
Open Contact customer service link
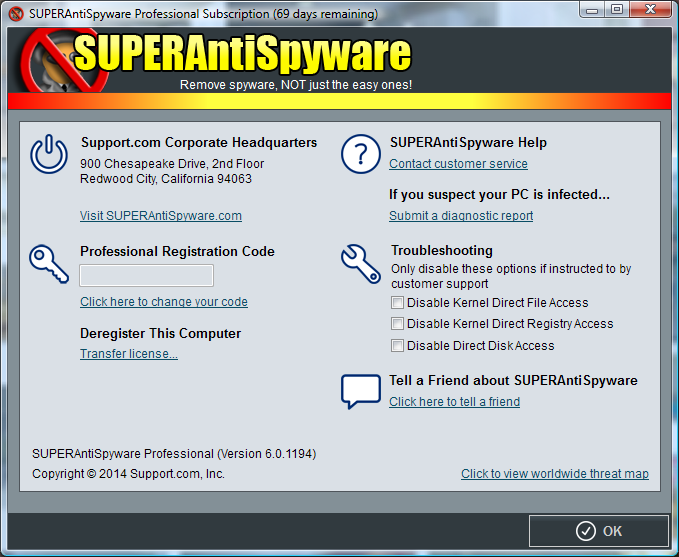(458, 164)
